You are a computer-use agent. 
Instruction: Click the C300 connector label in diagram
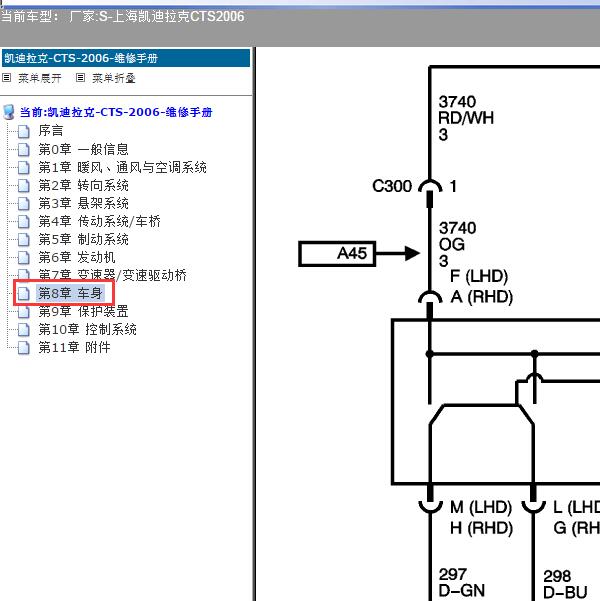click(x=392, y=186)
